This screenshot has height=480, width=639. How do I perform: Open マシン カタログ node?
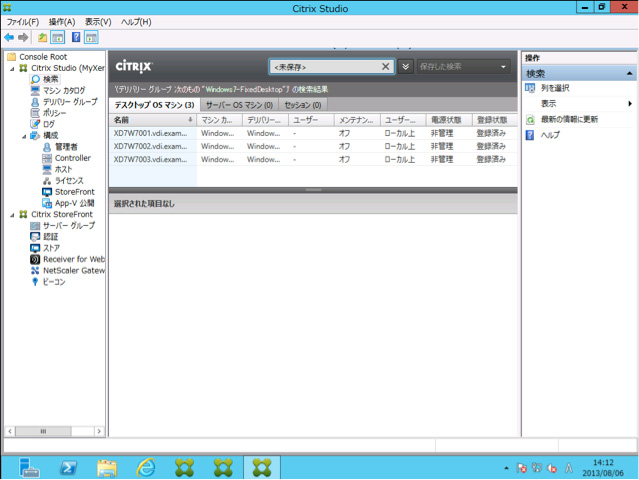[64, 90]
